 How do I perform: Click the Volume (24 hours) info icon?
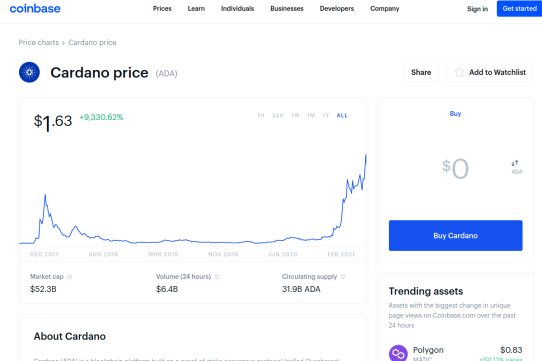(x=217, y=277)
